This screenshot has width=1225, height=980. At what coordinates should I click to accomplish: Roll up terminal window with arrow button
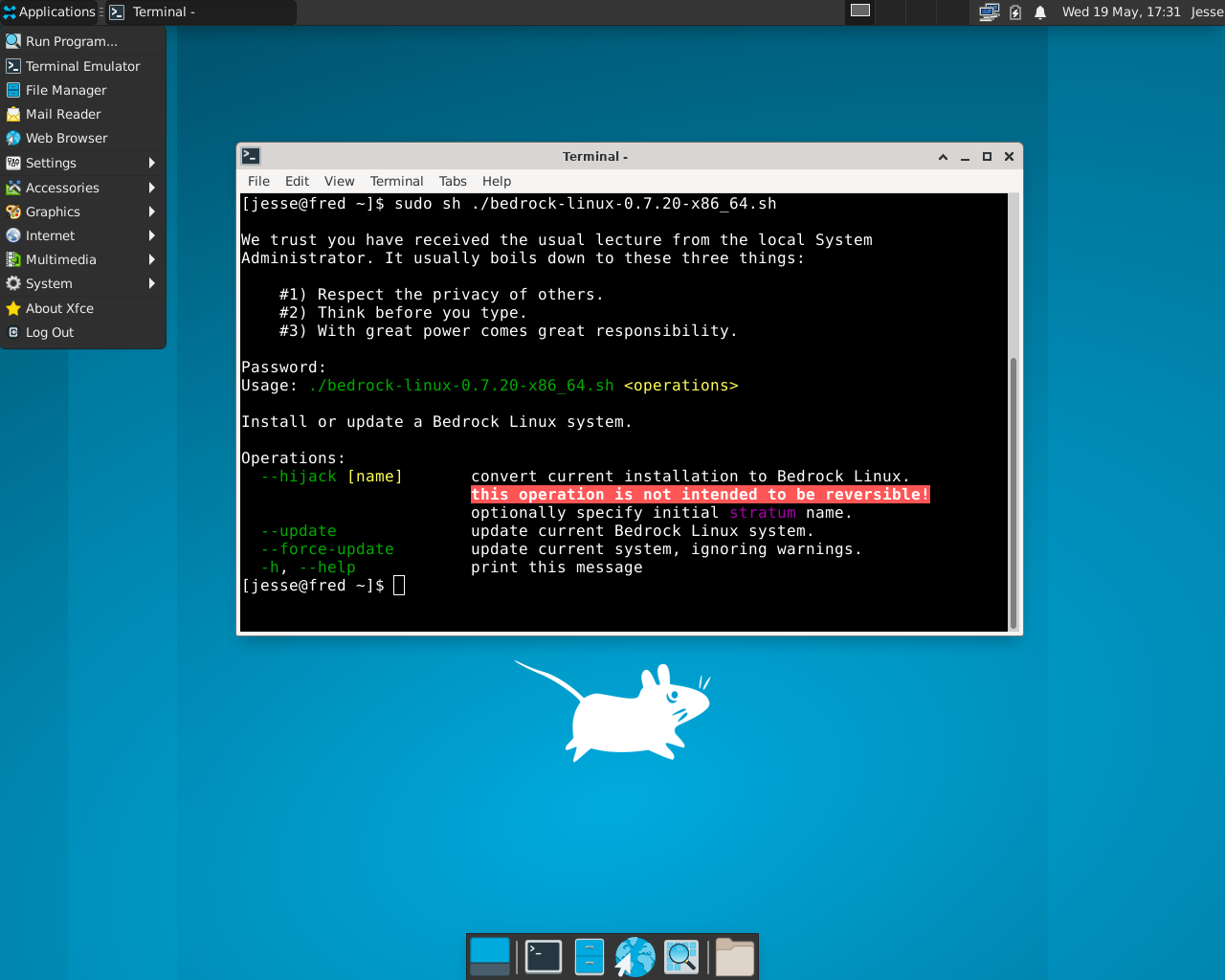943,156
